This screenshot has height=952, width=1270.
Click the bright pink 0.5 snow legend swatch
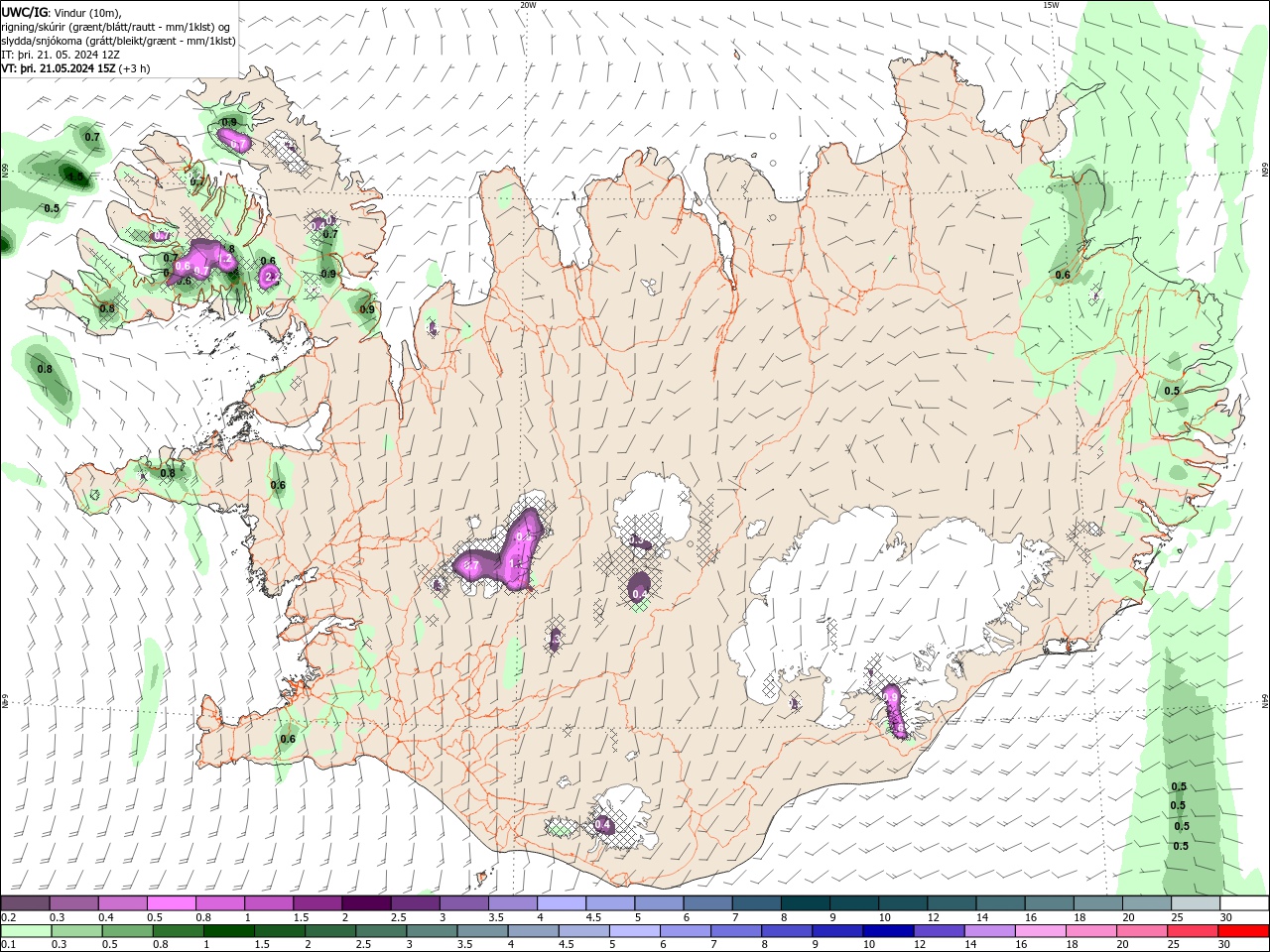coord(172,903)
